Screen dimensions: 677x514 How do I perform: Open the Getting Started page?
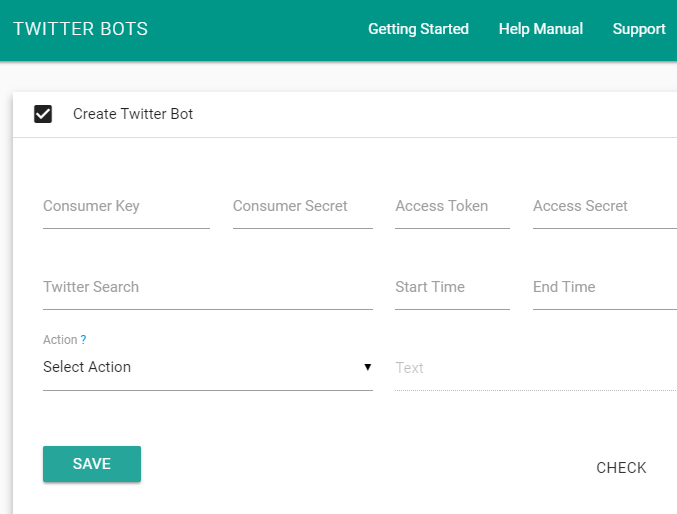[418, 29]
